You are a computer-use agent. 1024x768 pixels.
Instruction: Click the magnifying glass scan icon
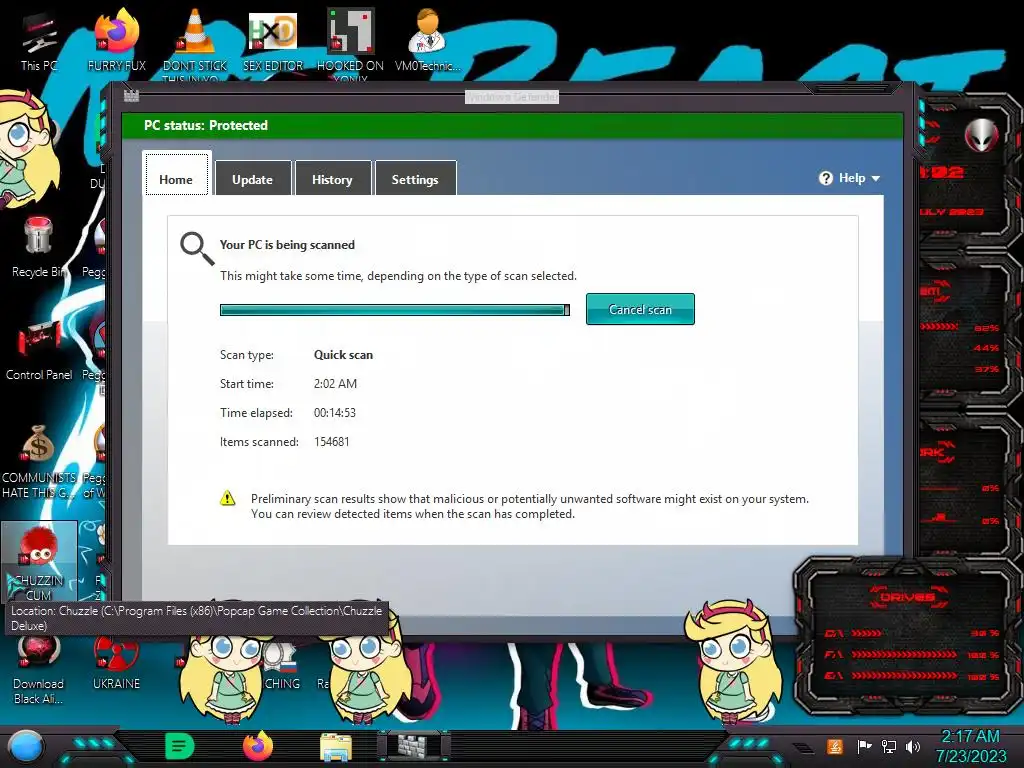pyautogui.click(x=197, y=249)
